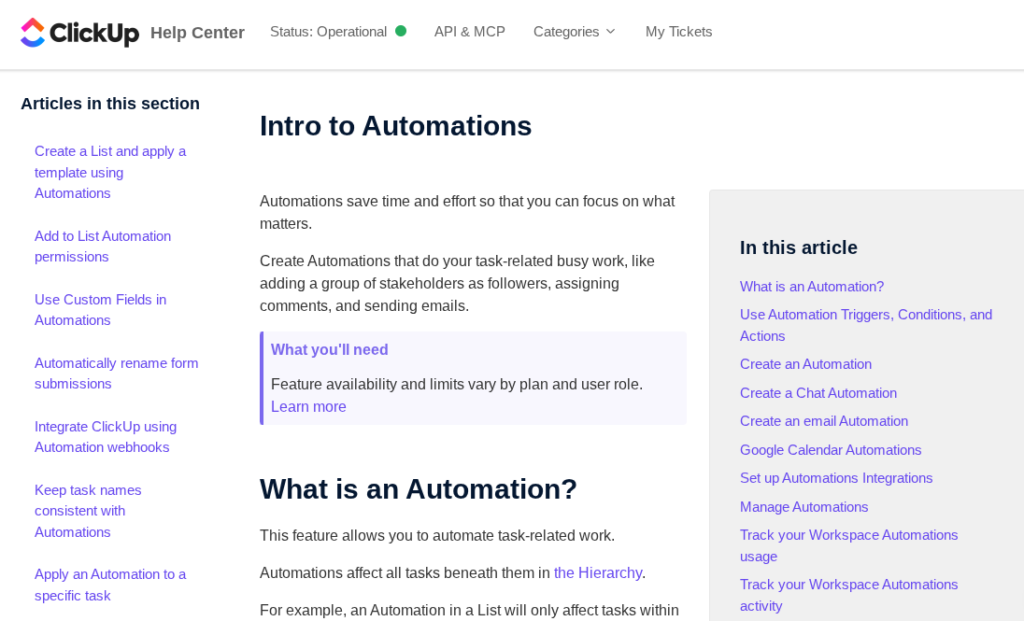Open the Help Center home link

pos(197,32)
